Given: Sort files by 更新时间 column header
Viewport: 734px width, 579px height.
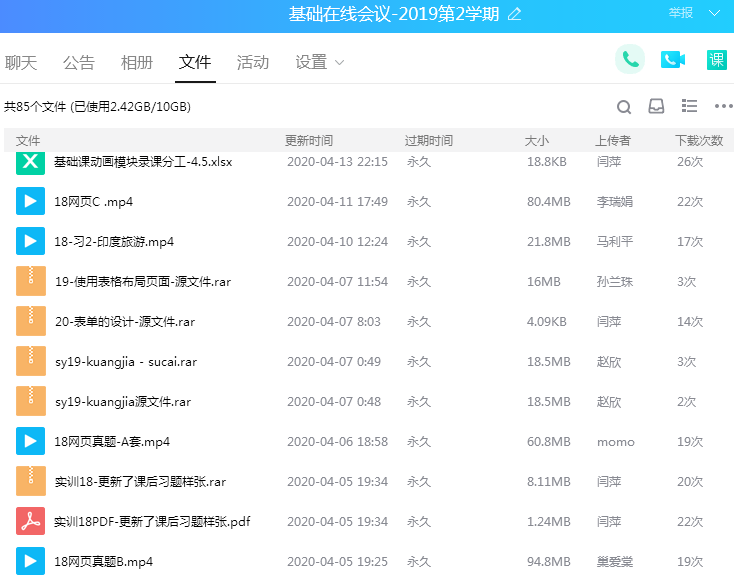Looking at the screenshot, I should click(x=309, y=141).
